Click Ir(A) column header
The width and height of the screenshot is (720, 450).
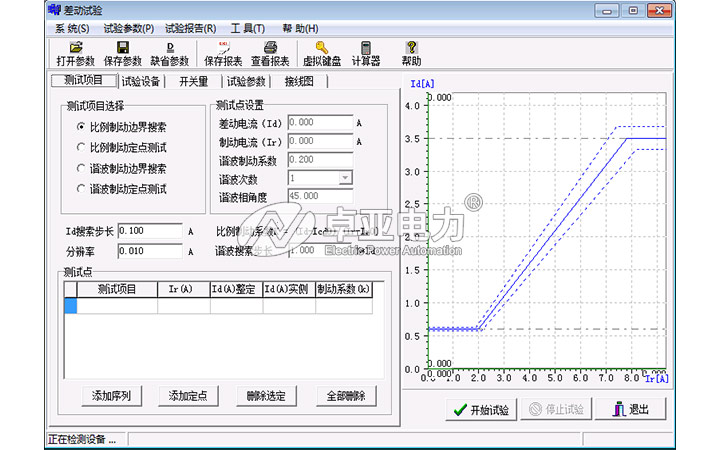184,289
